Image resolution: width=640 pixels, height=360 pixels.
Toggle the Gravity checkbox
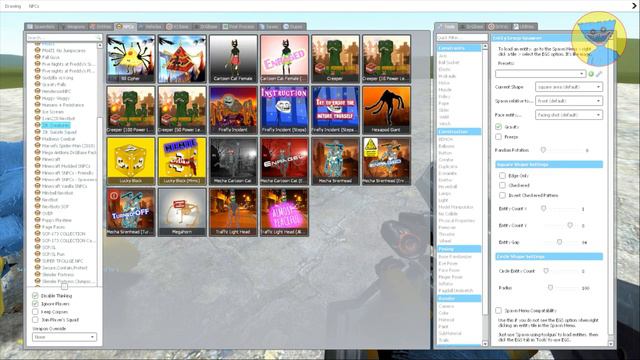pyautogui.click(x=498, y=127)
